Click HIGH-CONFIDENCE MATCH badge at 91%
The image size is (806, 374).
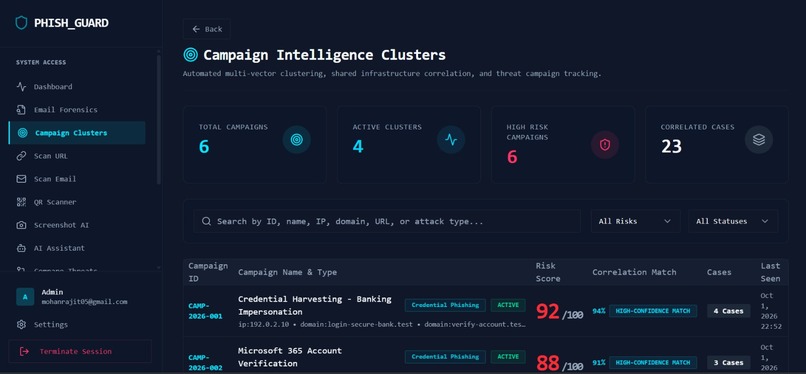point(653,362)
